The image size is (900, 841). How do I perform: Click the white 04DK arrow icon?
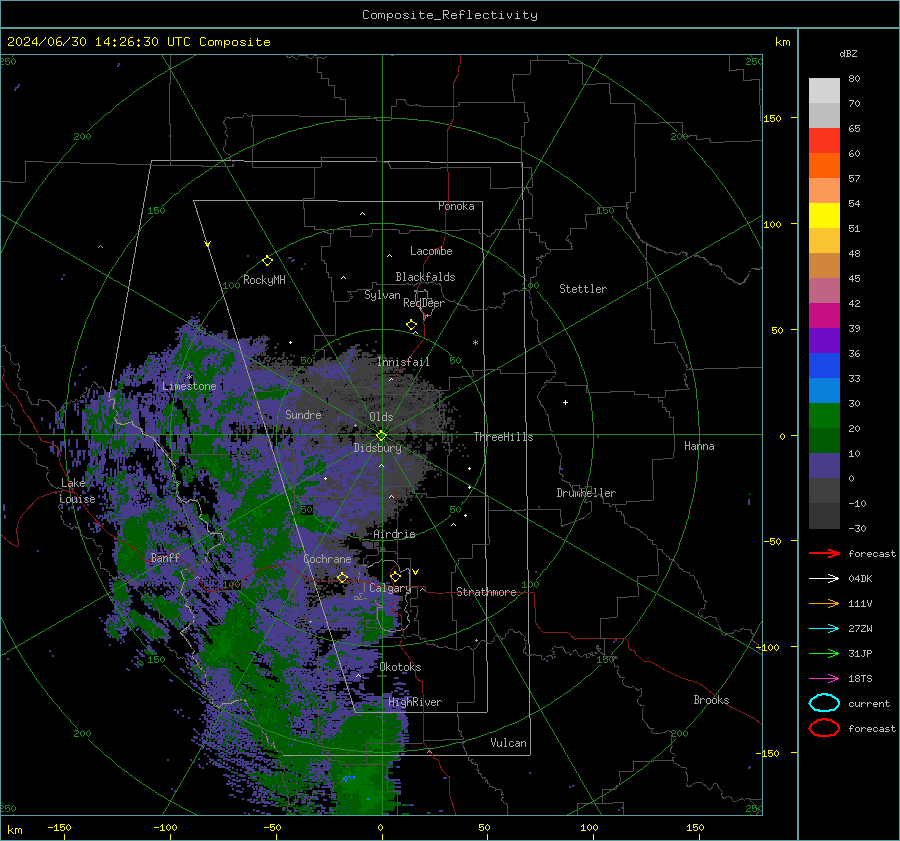tap(824, 579)
